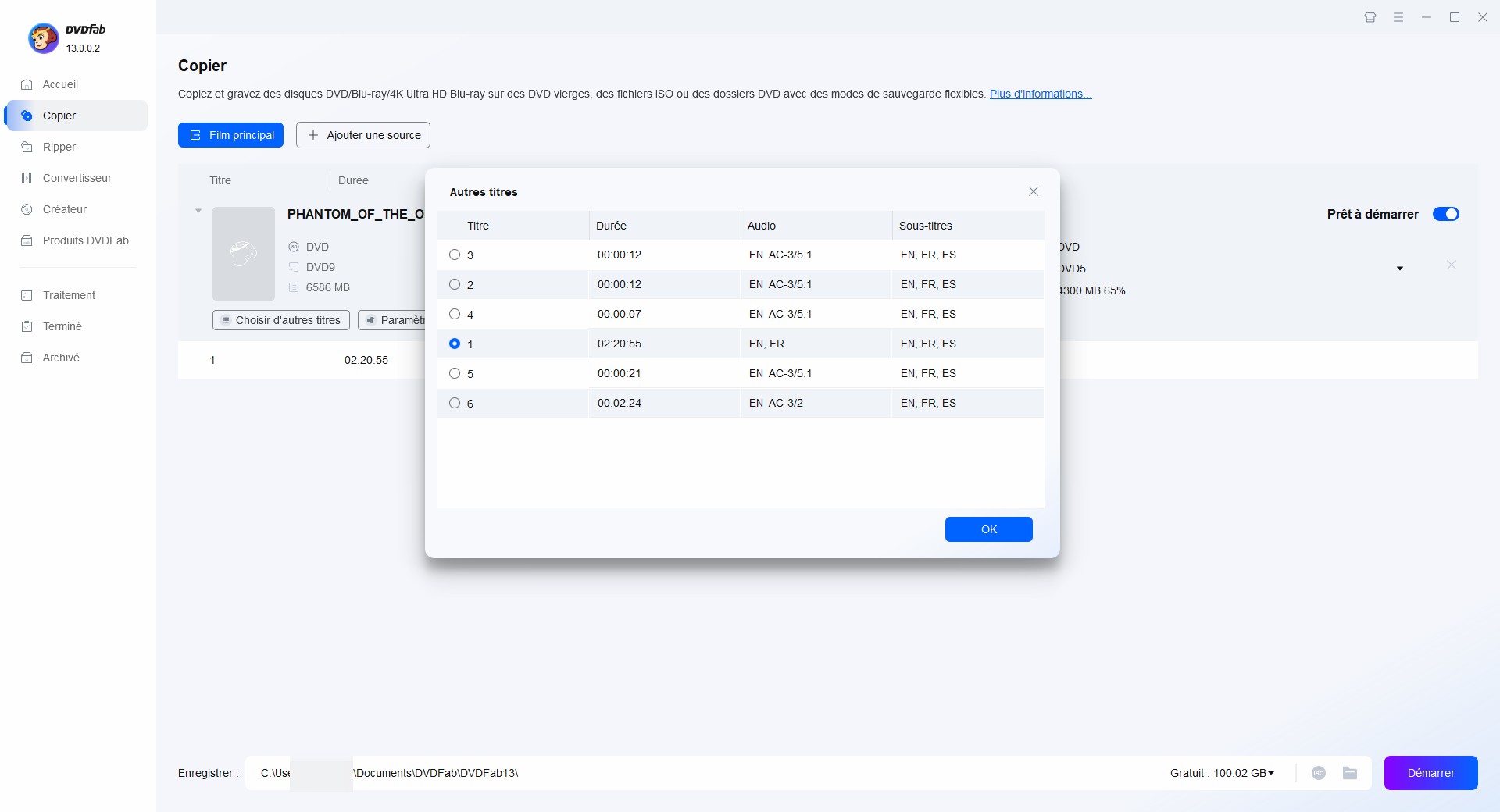Select title 3 radio button
This screenshot has width=1500, height=812.
coord(455,255)
